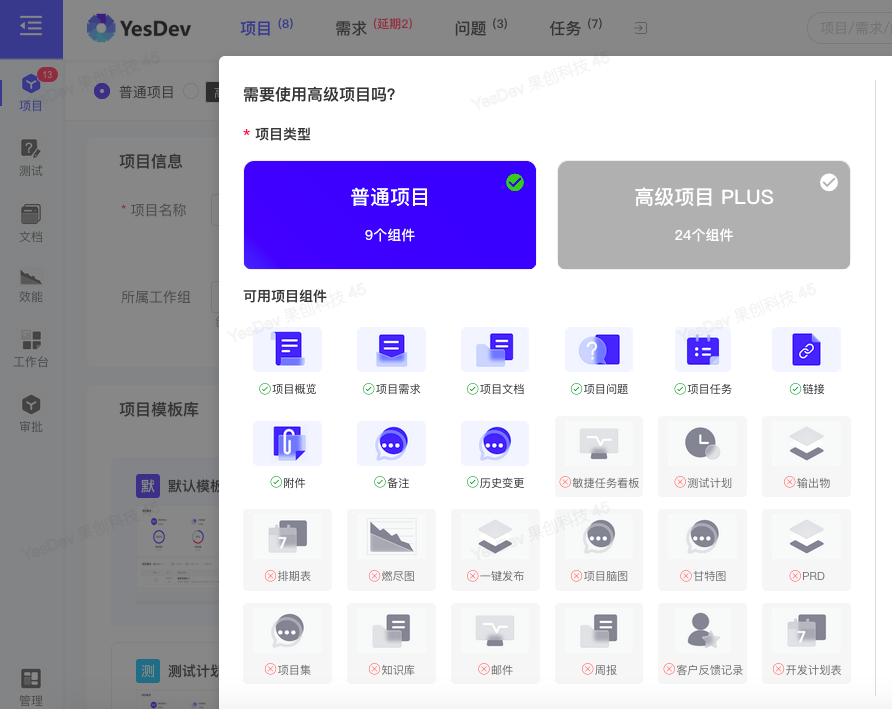Click the 项目/需求 search field
The height and width of the screenshot is (709, 892).
click(x=850, y=29)
